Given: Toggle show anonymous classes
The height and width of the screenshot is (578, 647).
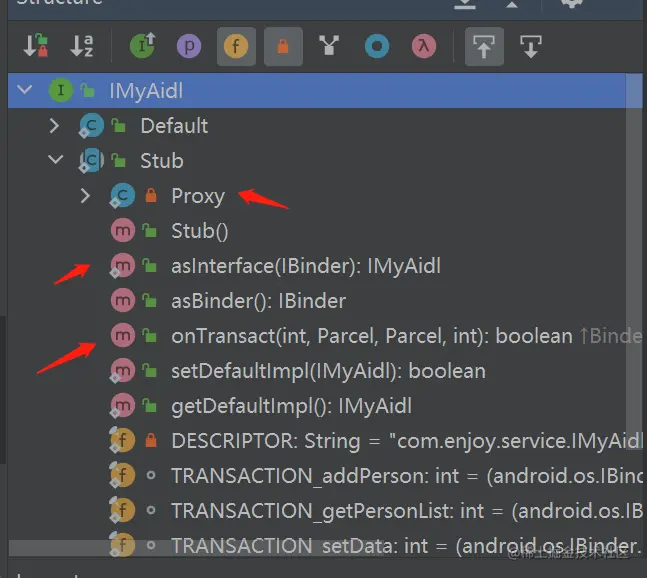Looking at the screenshot, I should tap(377, 46).
